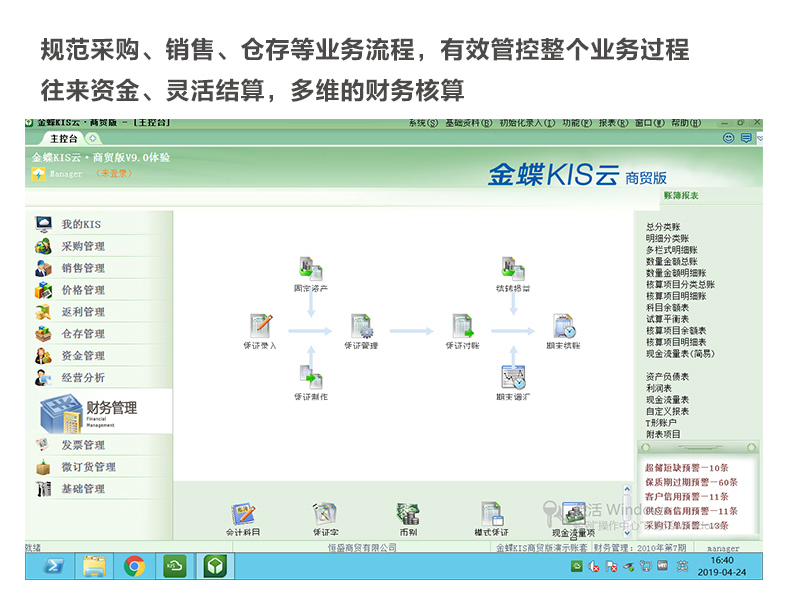Open 科目余额表 report
The image size is (790, 590).
667,307
